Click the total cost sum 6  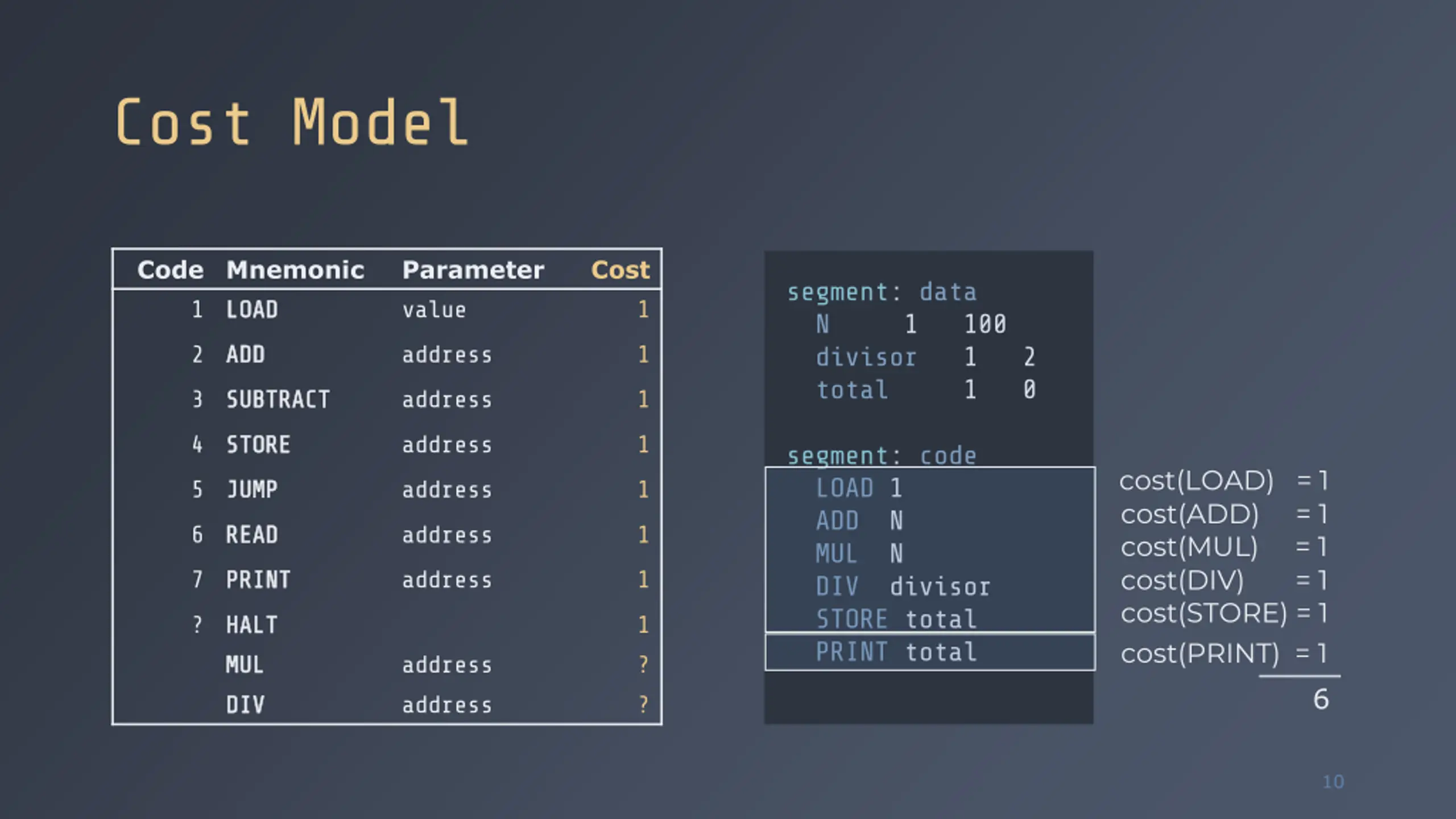(x=1321, y=699)
